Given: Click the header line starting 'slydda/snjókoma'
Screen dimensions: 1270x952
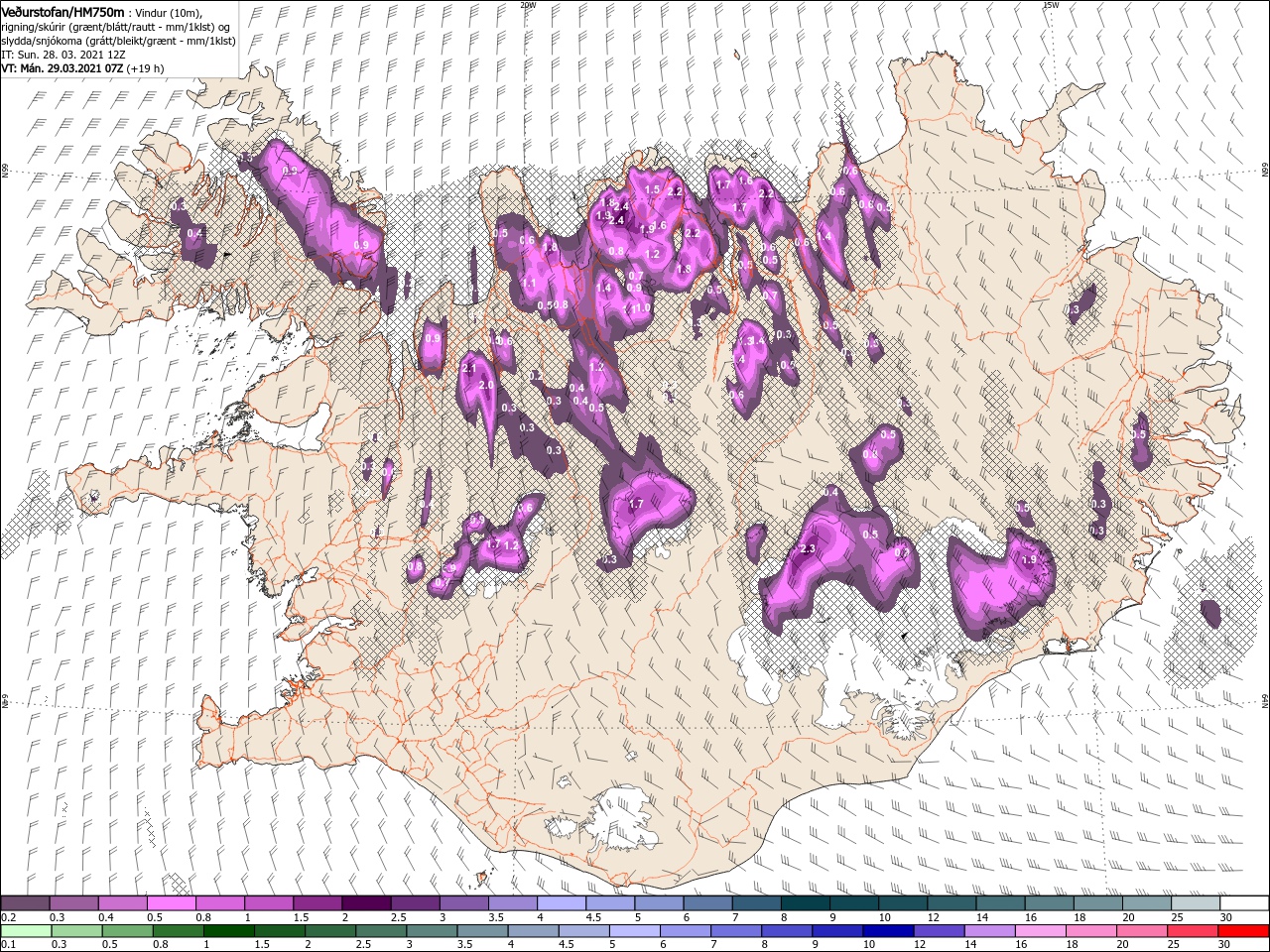Looking at the screenshot, I should [119, 41].
